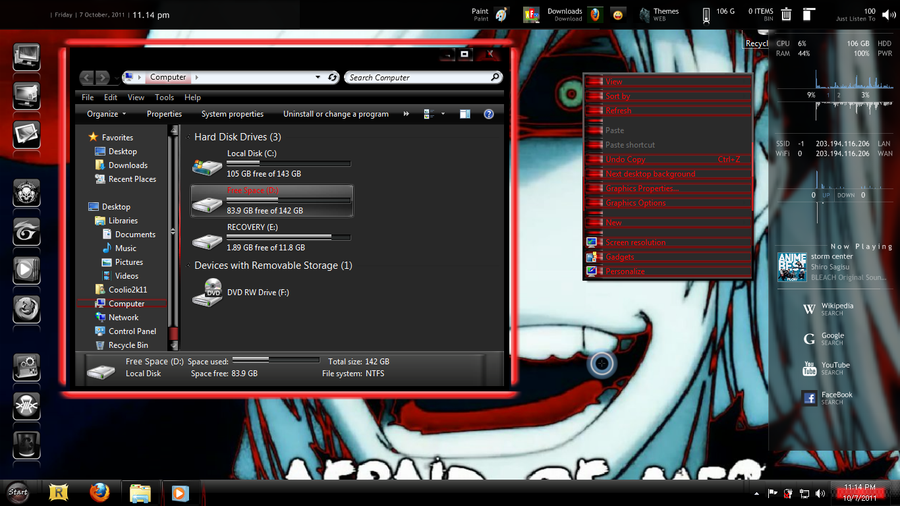Open Recent Places
Viewport: 900px width, 506px height.
tap(126, 179)
